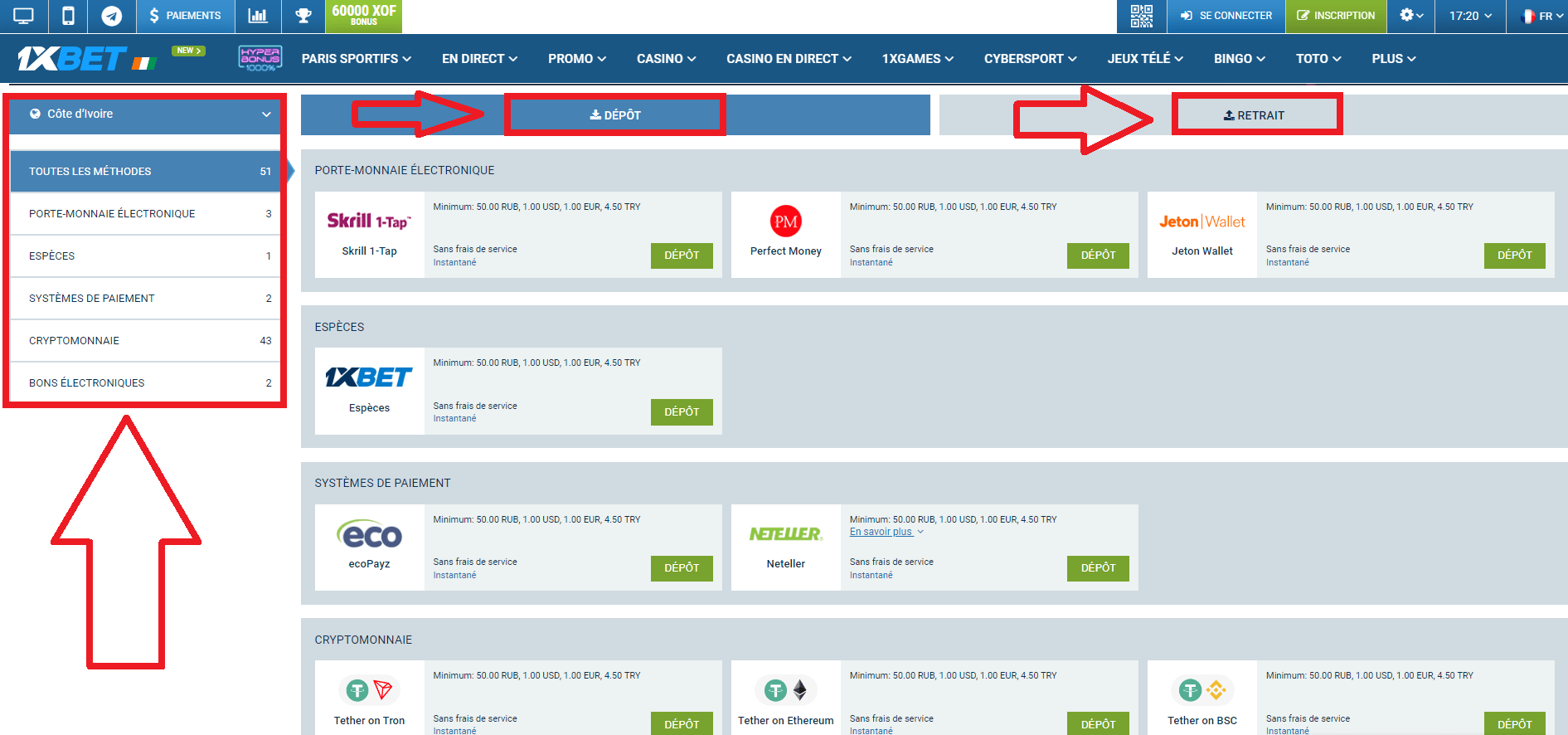Select Toutes les méthodes filter
The image size is (1568, 735).
pyautogui.click(x=145, y=172)
